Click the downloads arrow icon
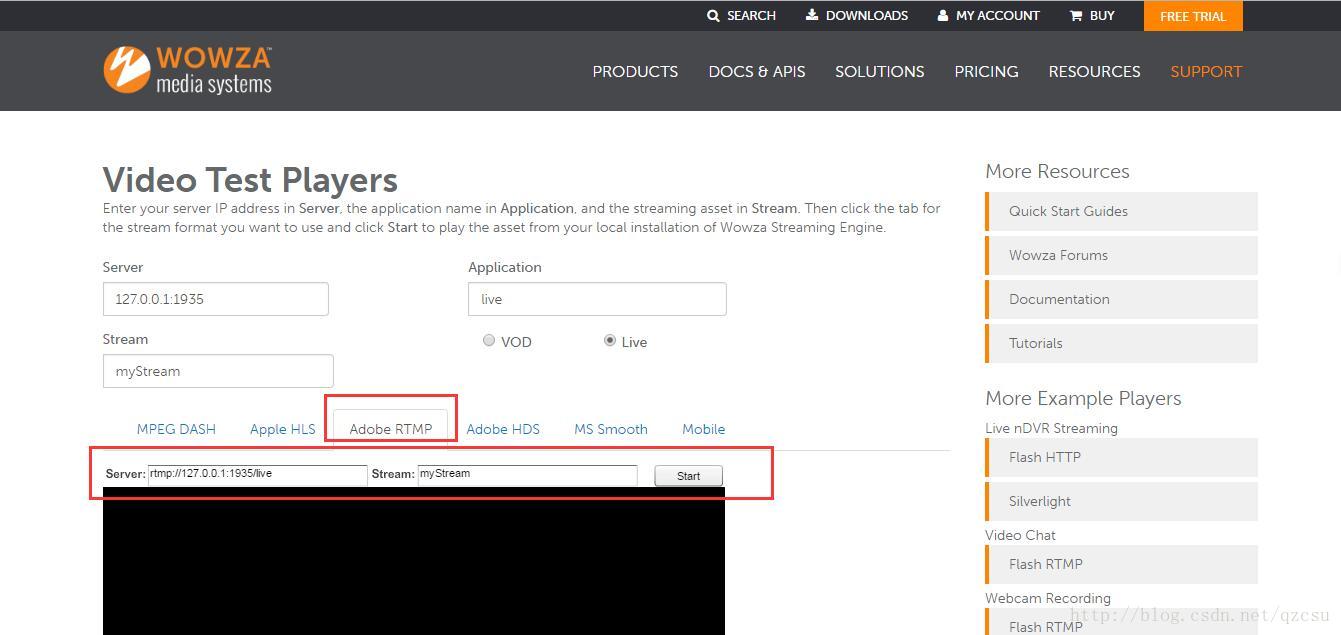Viewport: 1341px width, 635px height. pos(812,15)
